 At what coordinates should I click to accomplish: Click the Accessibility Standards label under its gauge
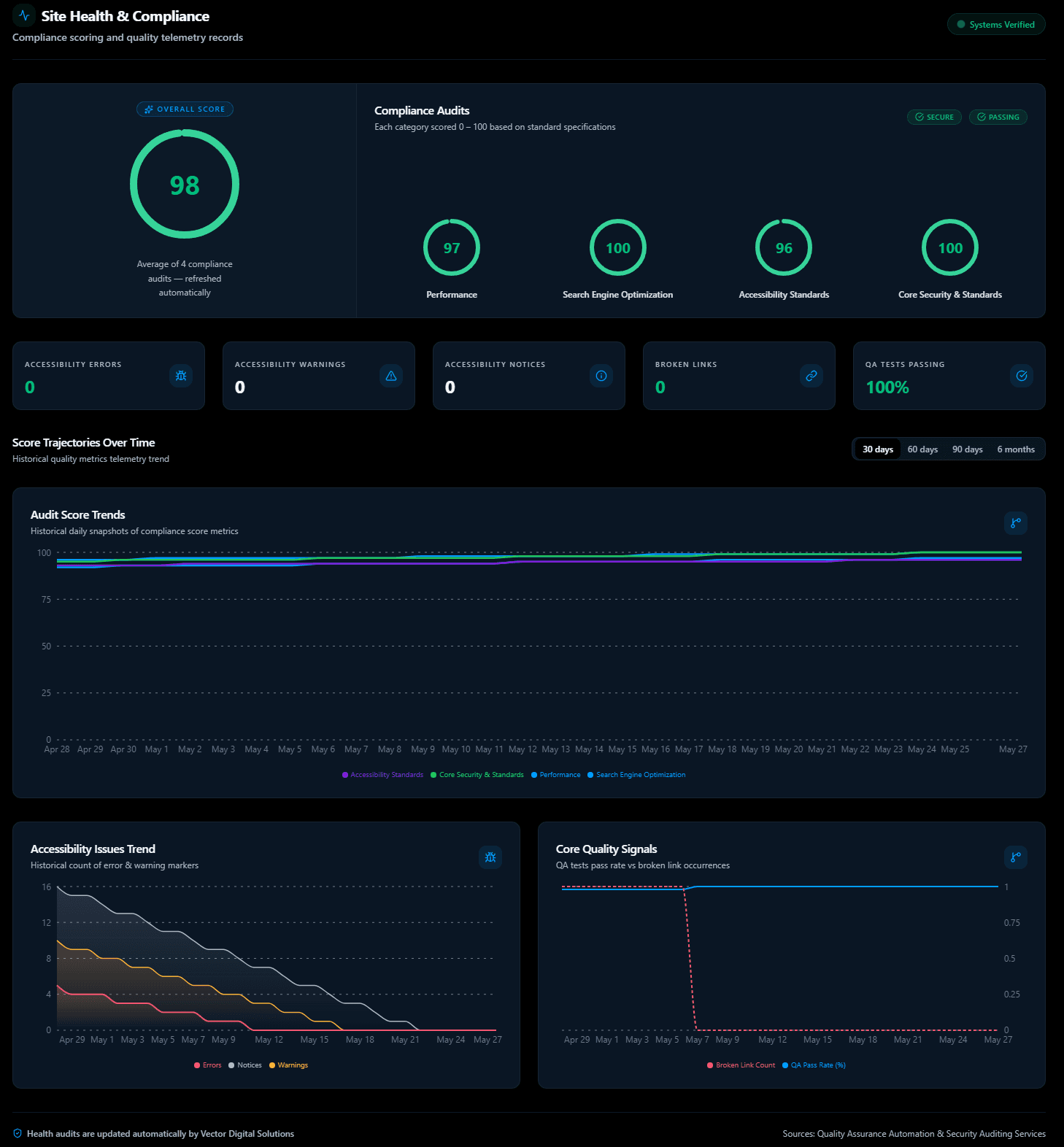coord(784,295)
